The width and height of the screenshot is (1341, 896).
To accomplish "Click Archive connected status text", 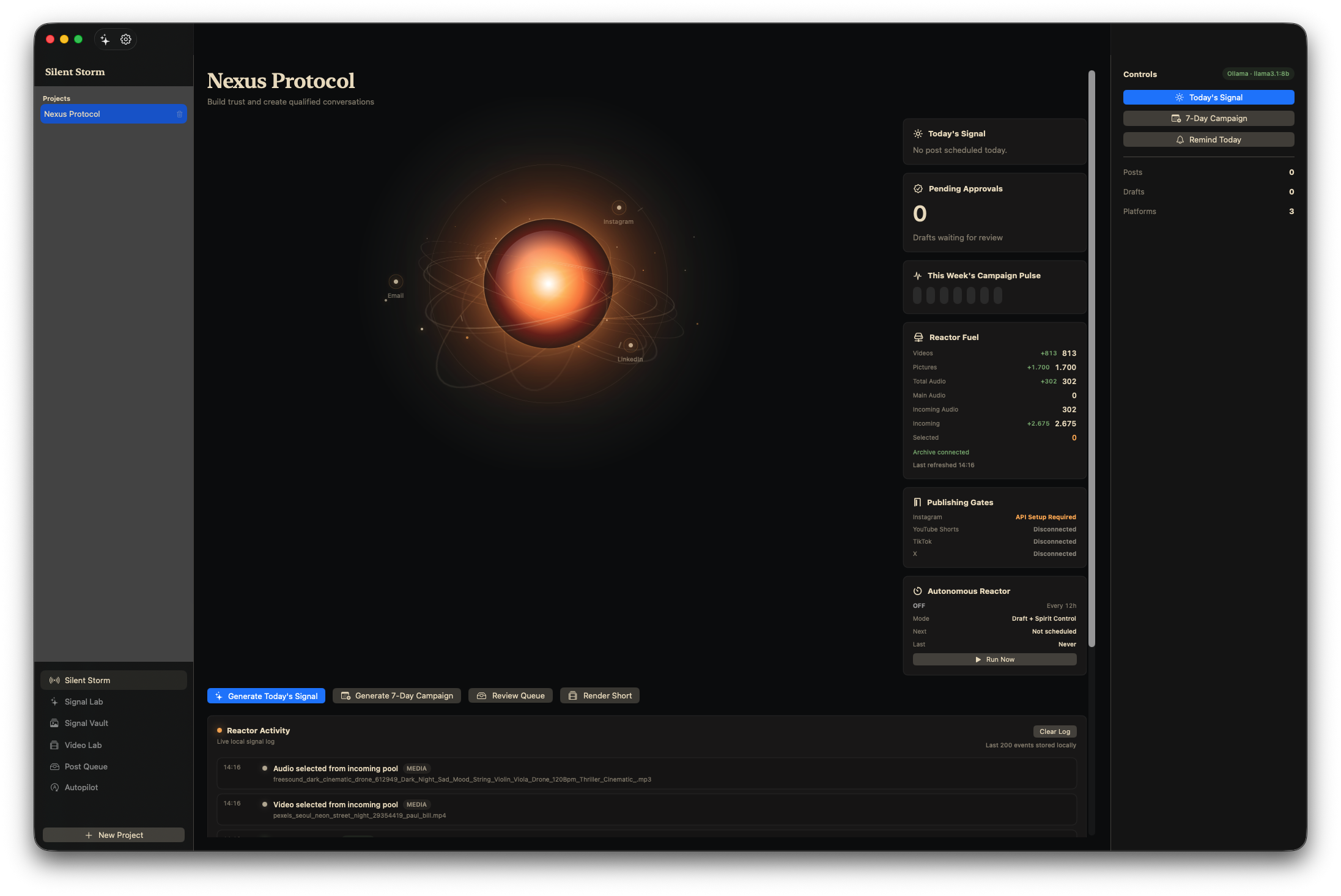I will (x=941, y=453).
